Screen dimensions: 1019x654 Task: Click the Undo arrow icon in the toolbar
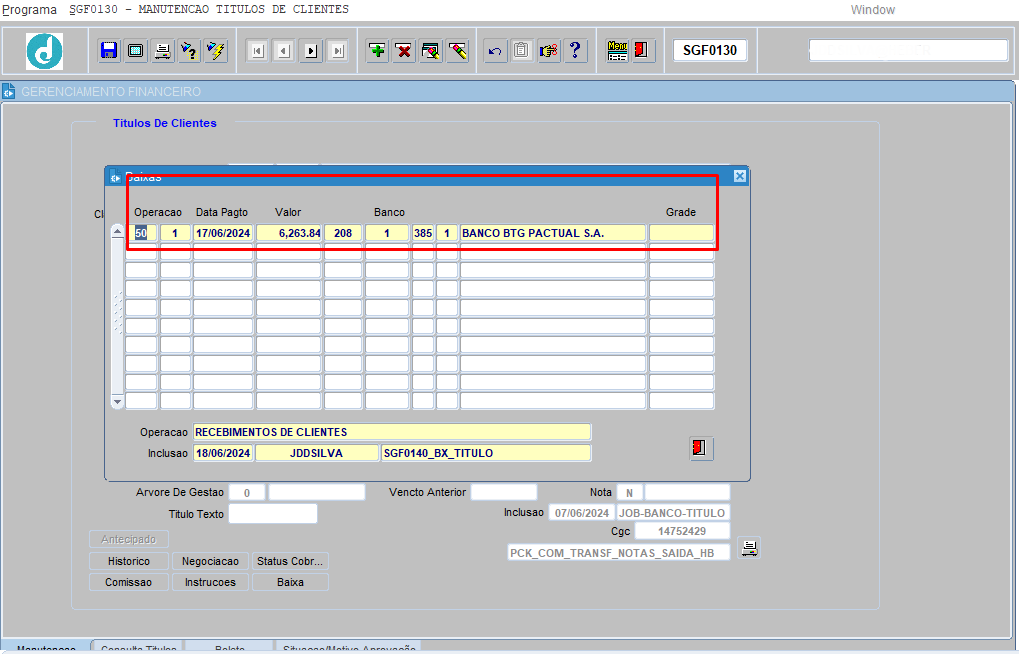[495, 51]
